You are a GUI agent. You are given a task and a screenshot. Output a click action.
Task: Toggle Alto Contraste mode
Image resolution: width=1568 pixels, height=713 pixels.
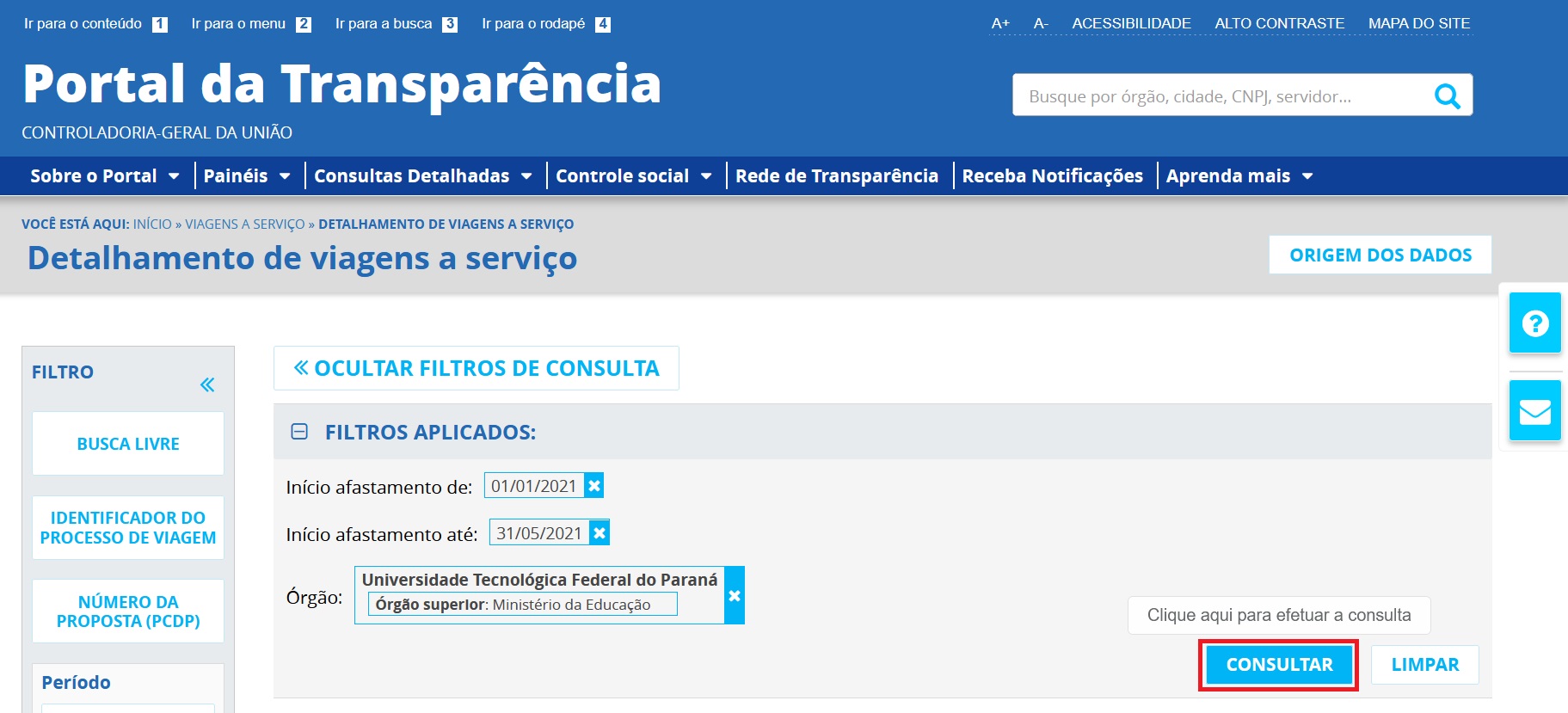pyautogui.click(x=1279, y=24)
